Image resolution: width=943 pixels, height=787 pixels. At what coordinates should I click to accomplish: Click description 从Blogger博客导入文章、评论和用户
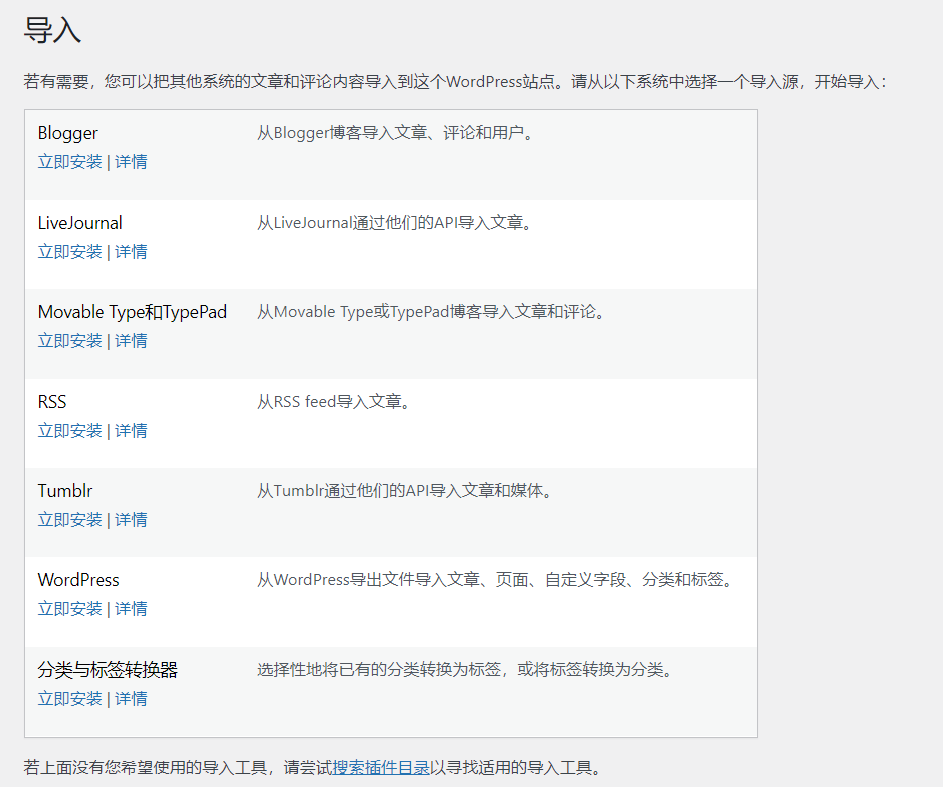click(396, 133)
